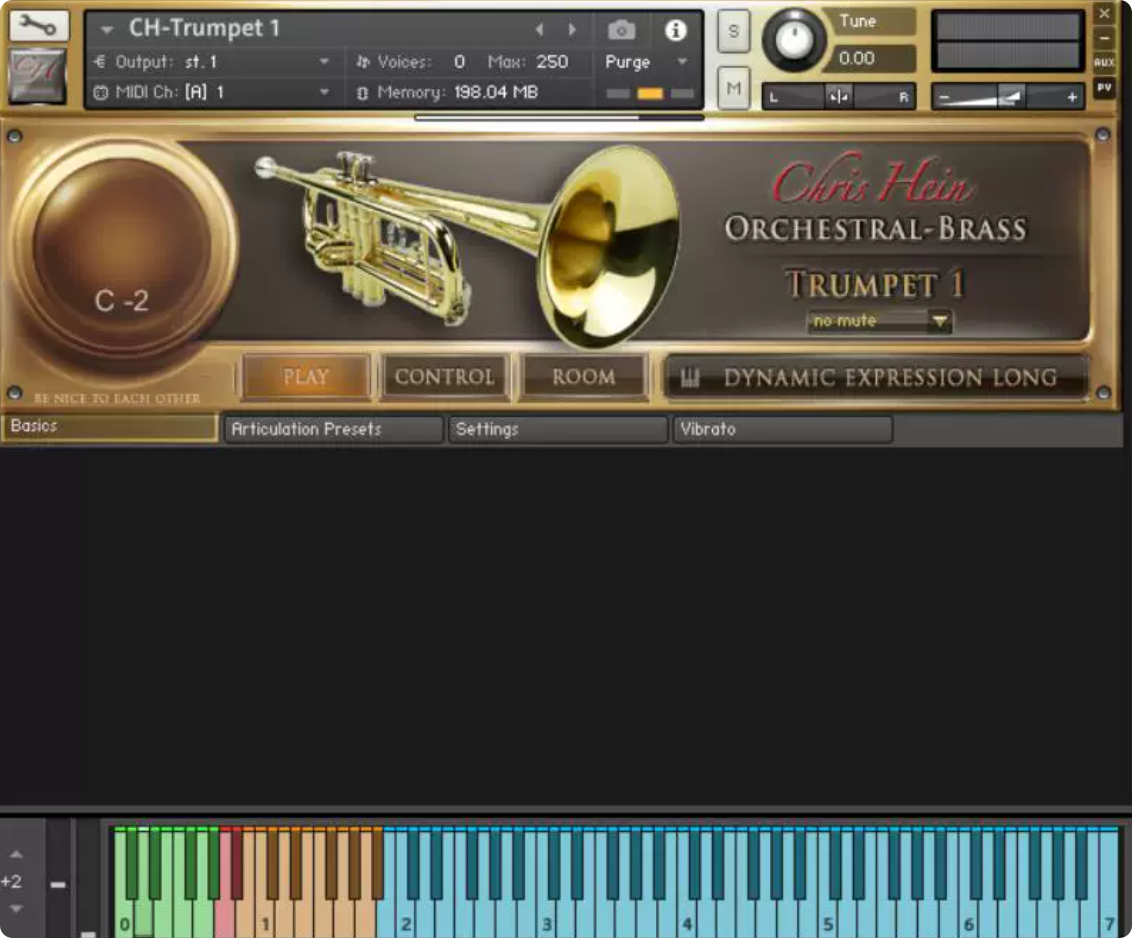Viewport: 1132px width, 938px height.
Task: Shift keyboard octave down with arrow
Action: [16, 908]
